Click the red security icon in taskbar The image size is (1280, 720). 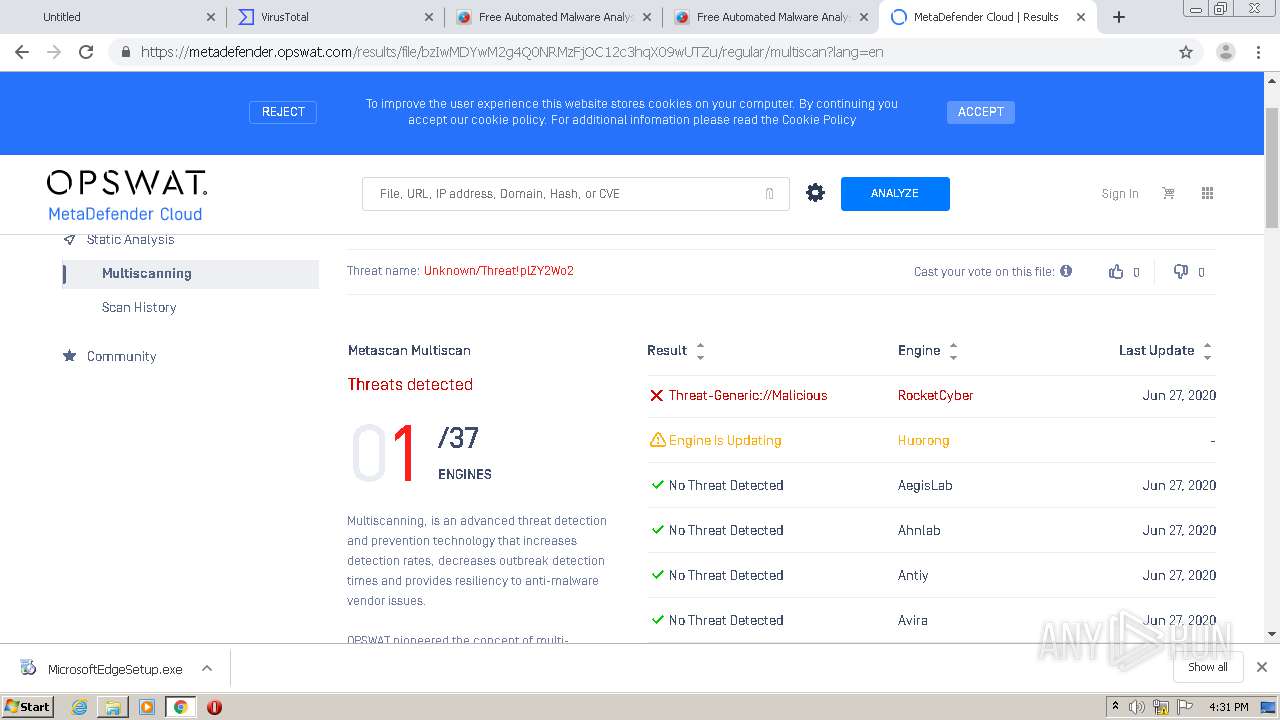coord(214,707)
